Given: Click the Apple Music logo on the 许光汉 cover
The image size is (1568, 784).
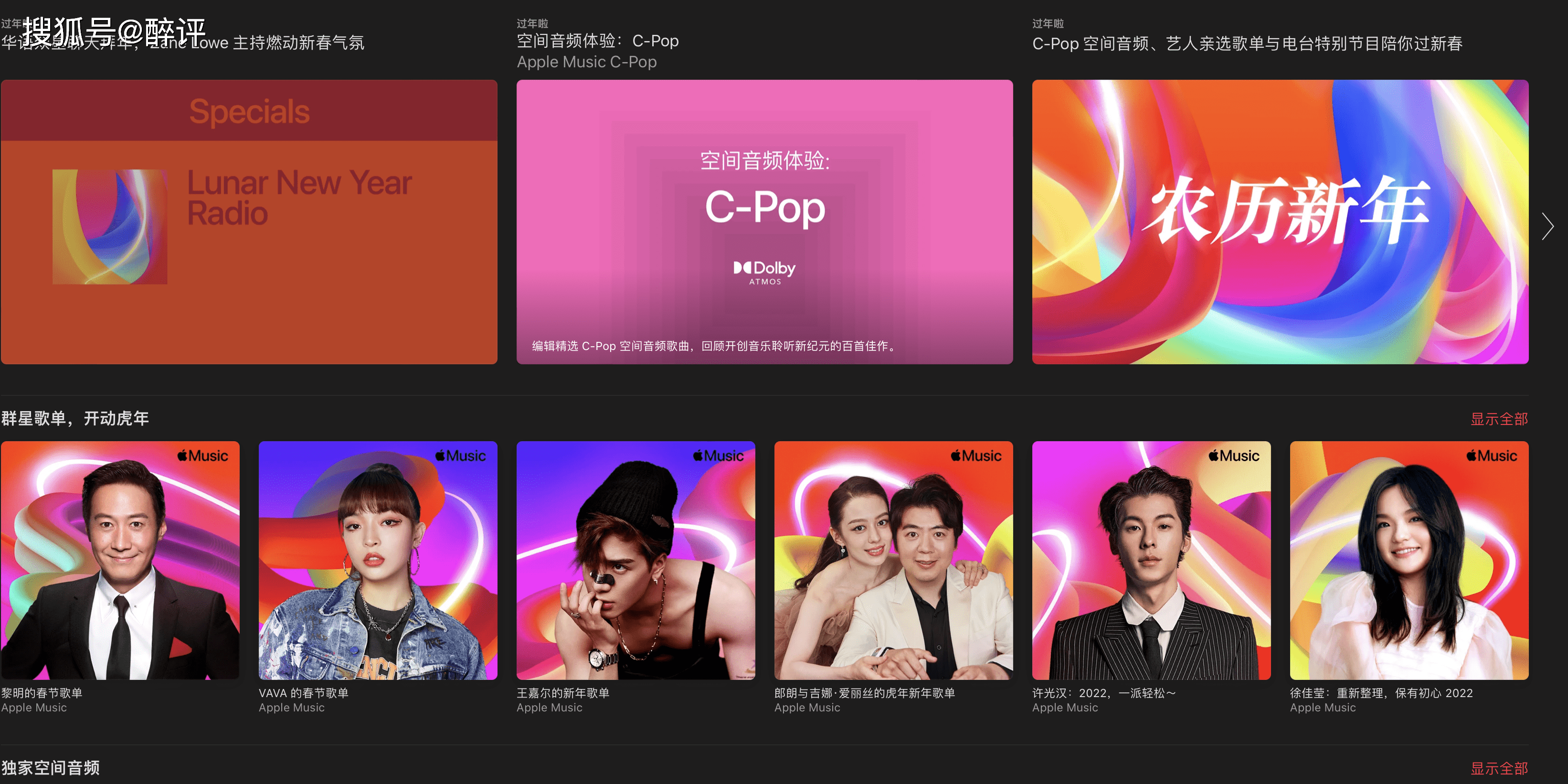Looking at the screenshot, I should (1234, 456).
